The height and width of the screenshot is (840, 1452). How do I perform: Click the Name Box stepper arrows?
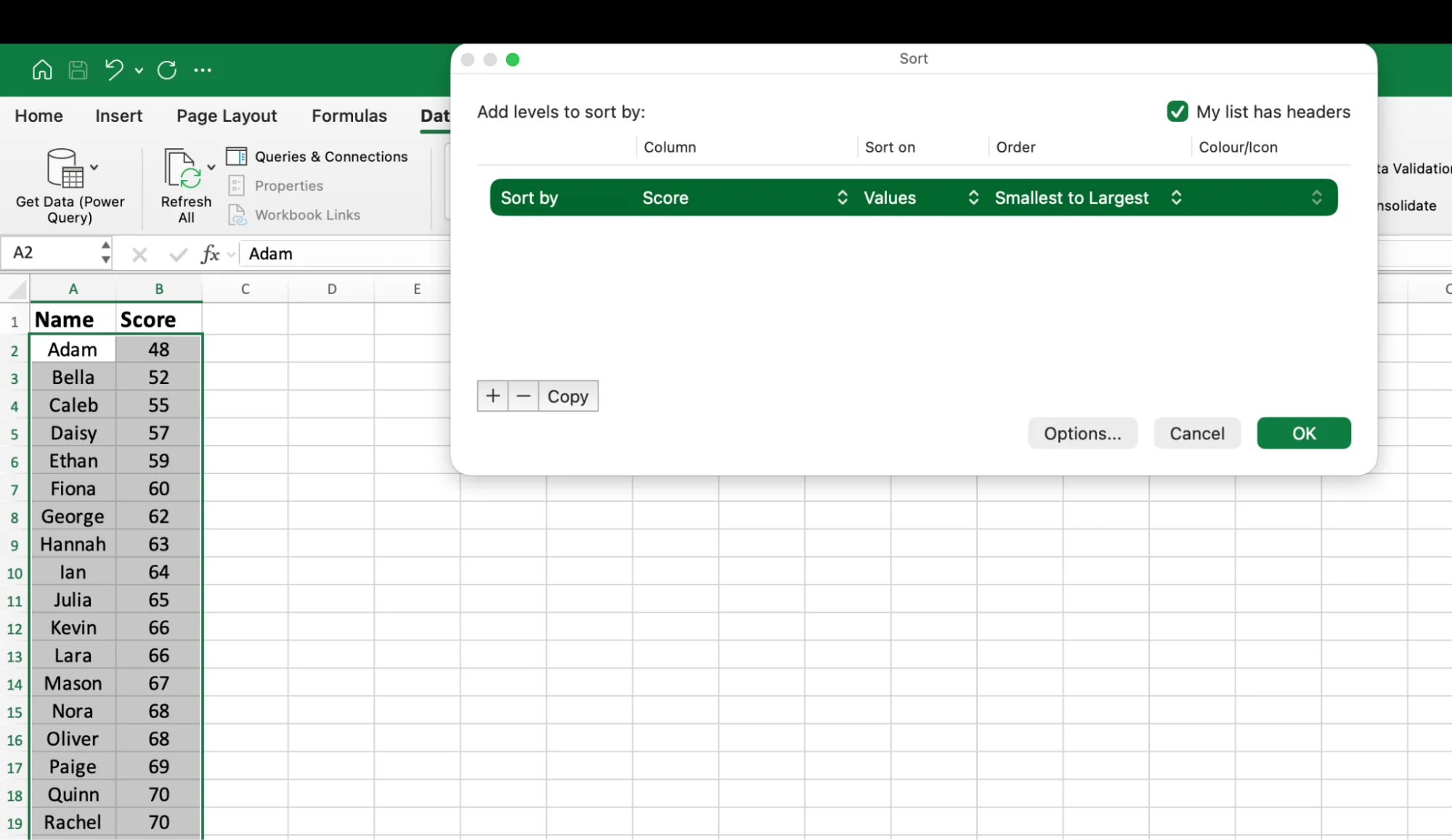(106, 253)
